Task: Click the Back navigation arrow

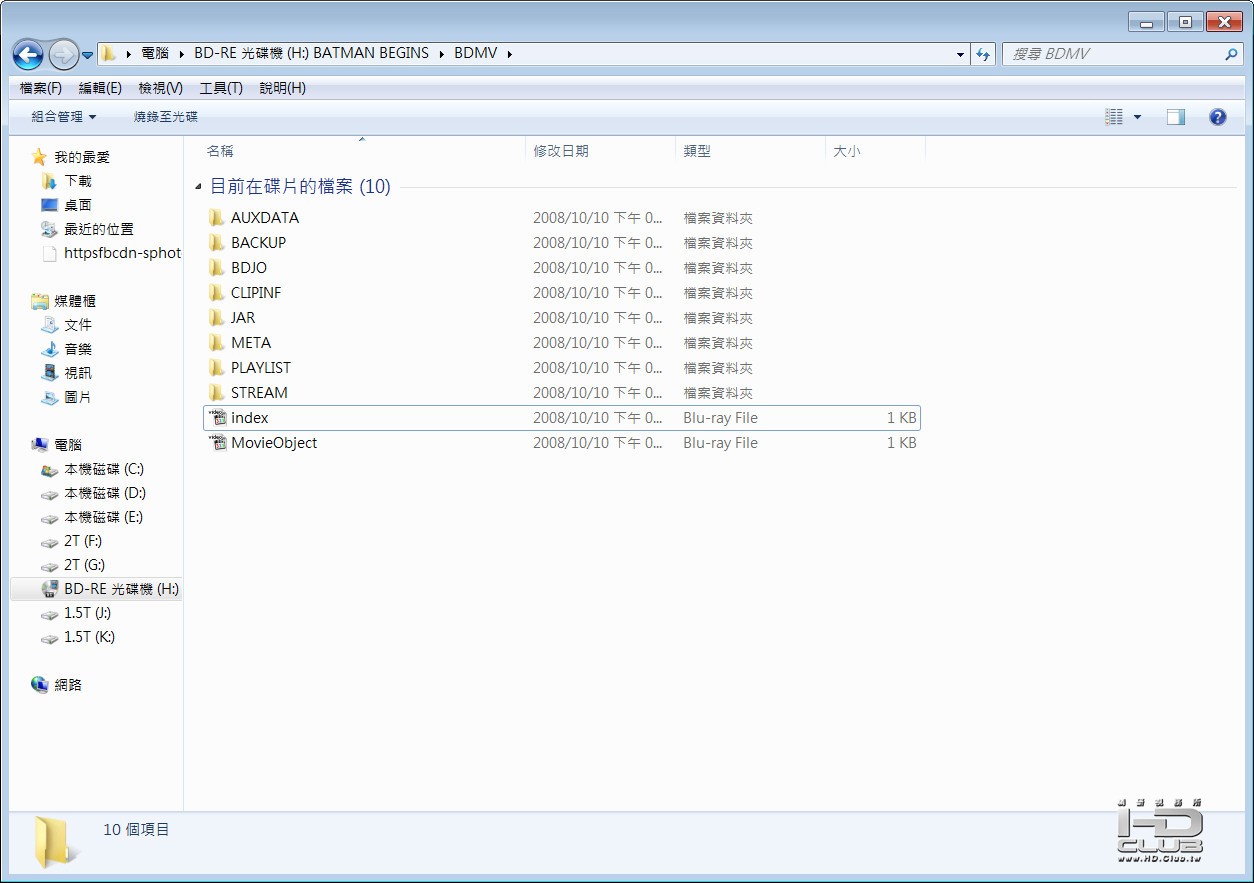Action: point(28,54)
